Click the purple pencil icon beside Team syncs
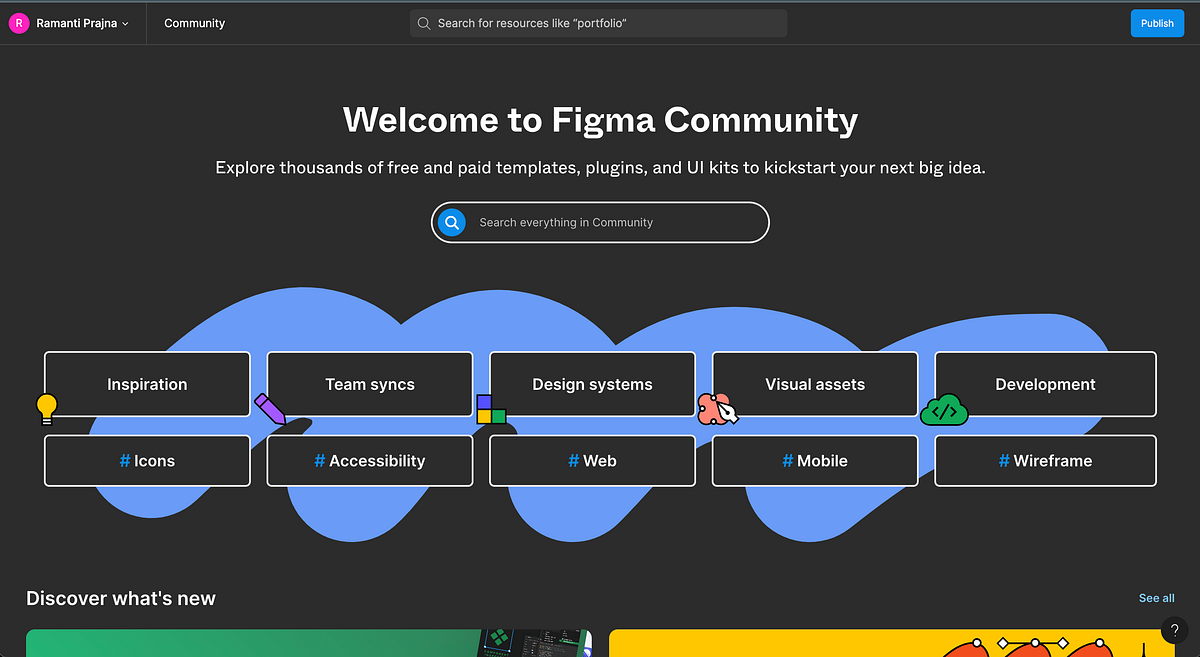 pyautogui.click(x=269, y=409)
